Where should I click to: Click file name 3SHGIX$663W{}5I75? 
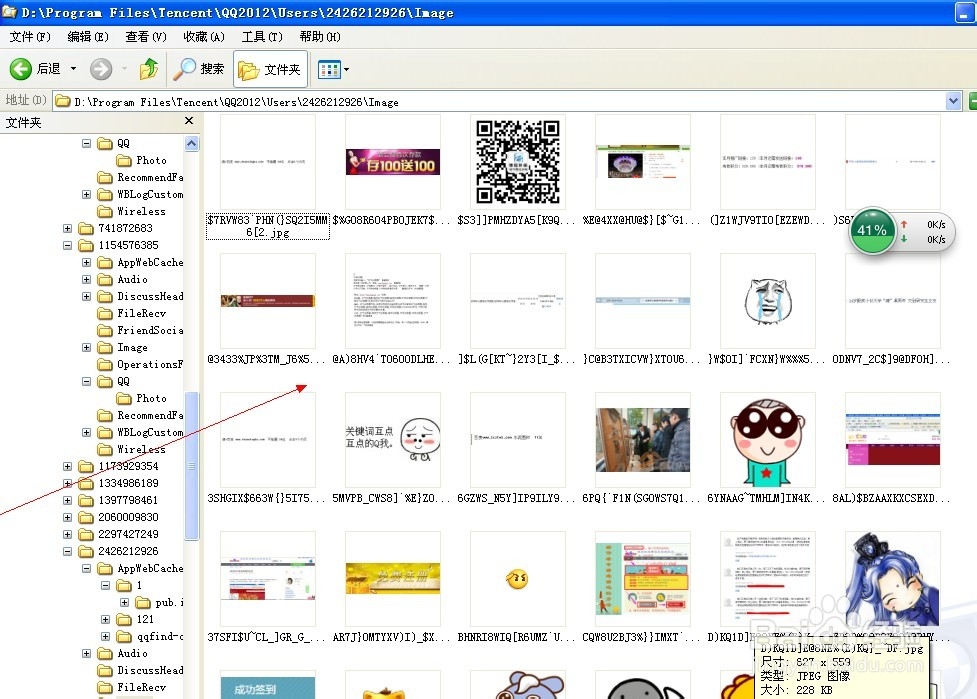[x=266, y=498]
